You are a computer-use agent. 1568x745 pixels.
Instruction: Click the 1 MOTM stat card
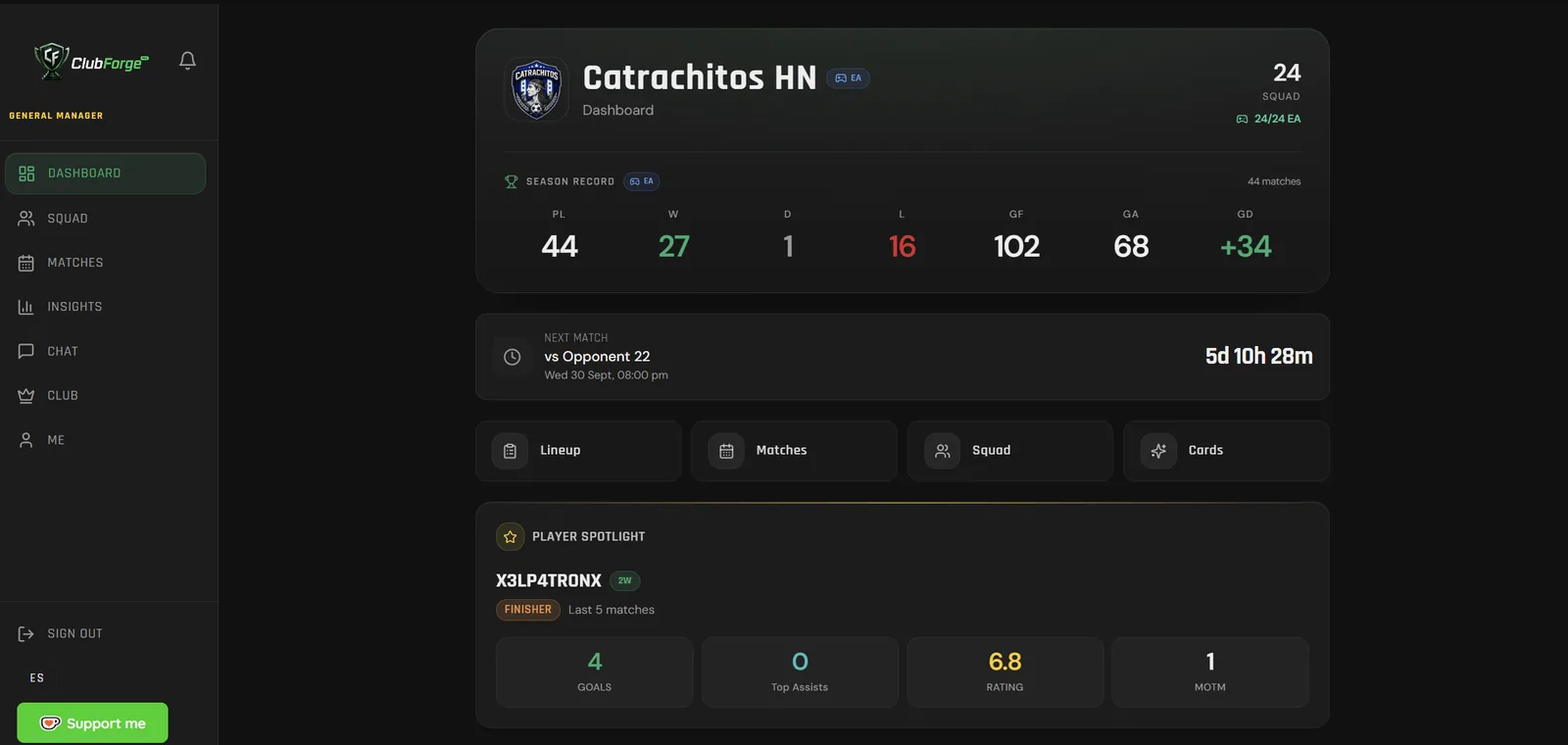(x=1210, y=672)
